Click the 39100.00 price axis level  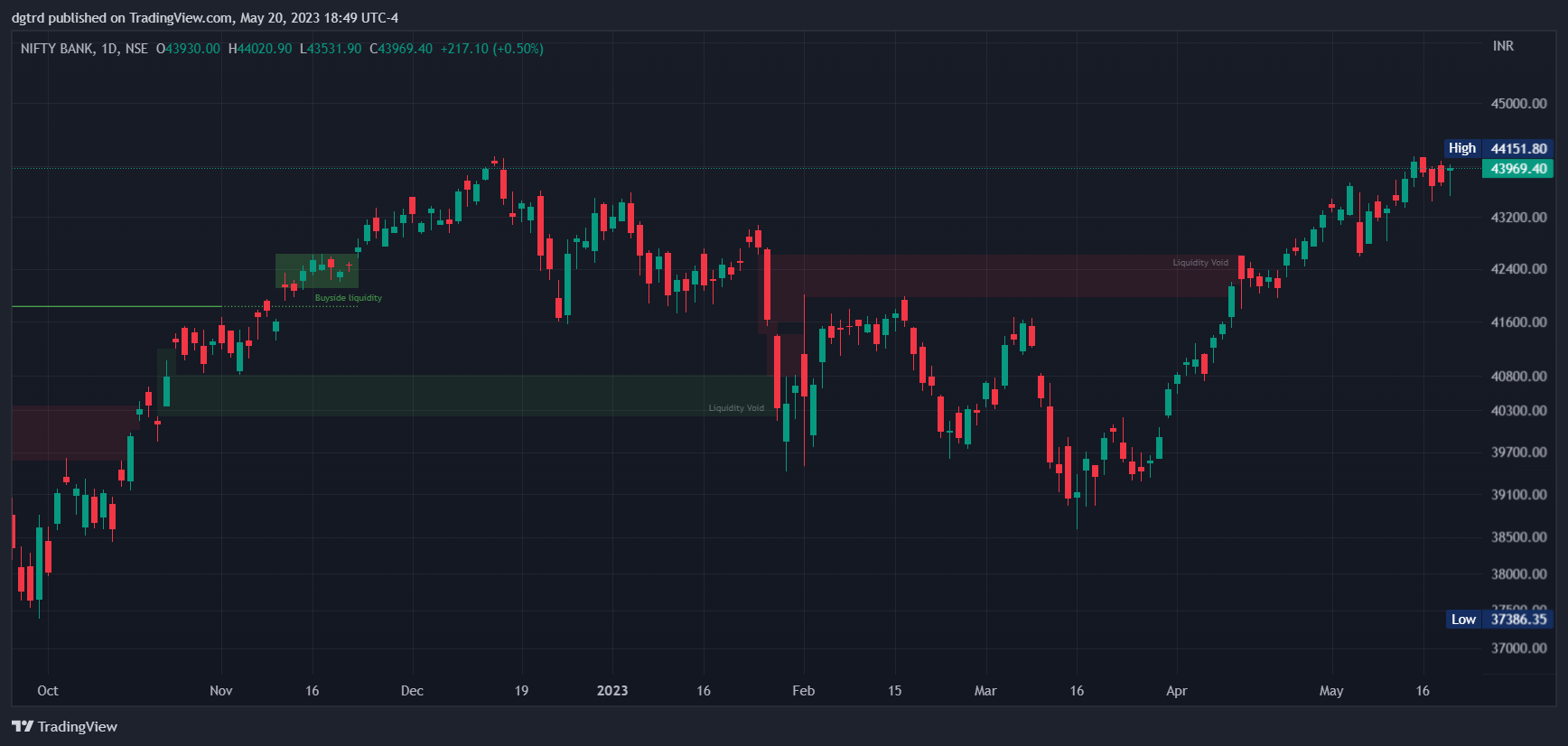click(1518, 495)
